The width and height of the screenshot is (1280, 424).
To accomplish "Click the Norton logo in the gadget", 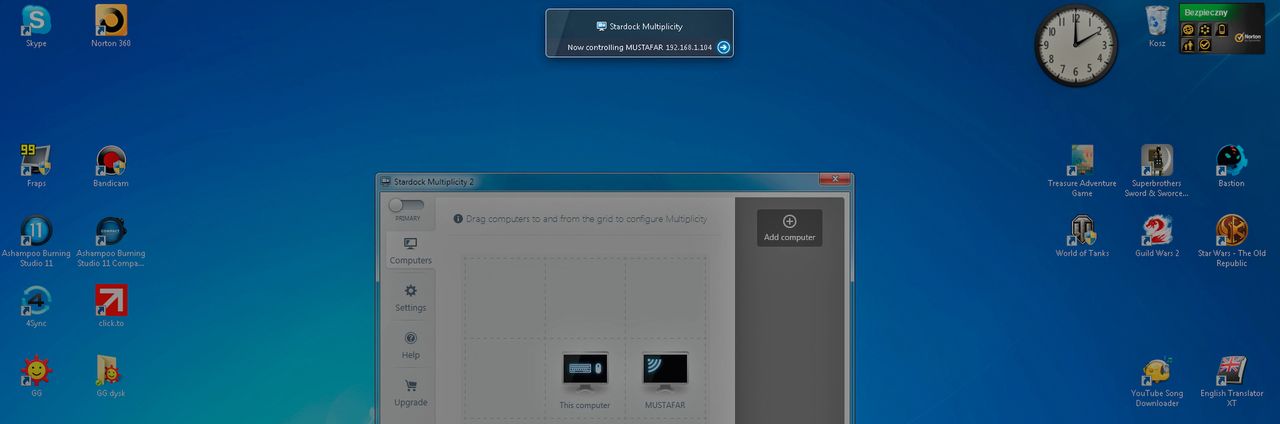I will click(x=1247, y=37).
